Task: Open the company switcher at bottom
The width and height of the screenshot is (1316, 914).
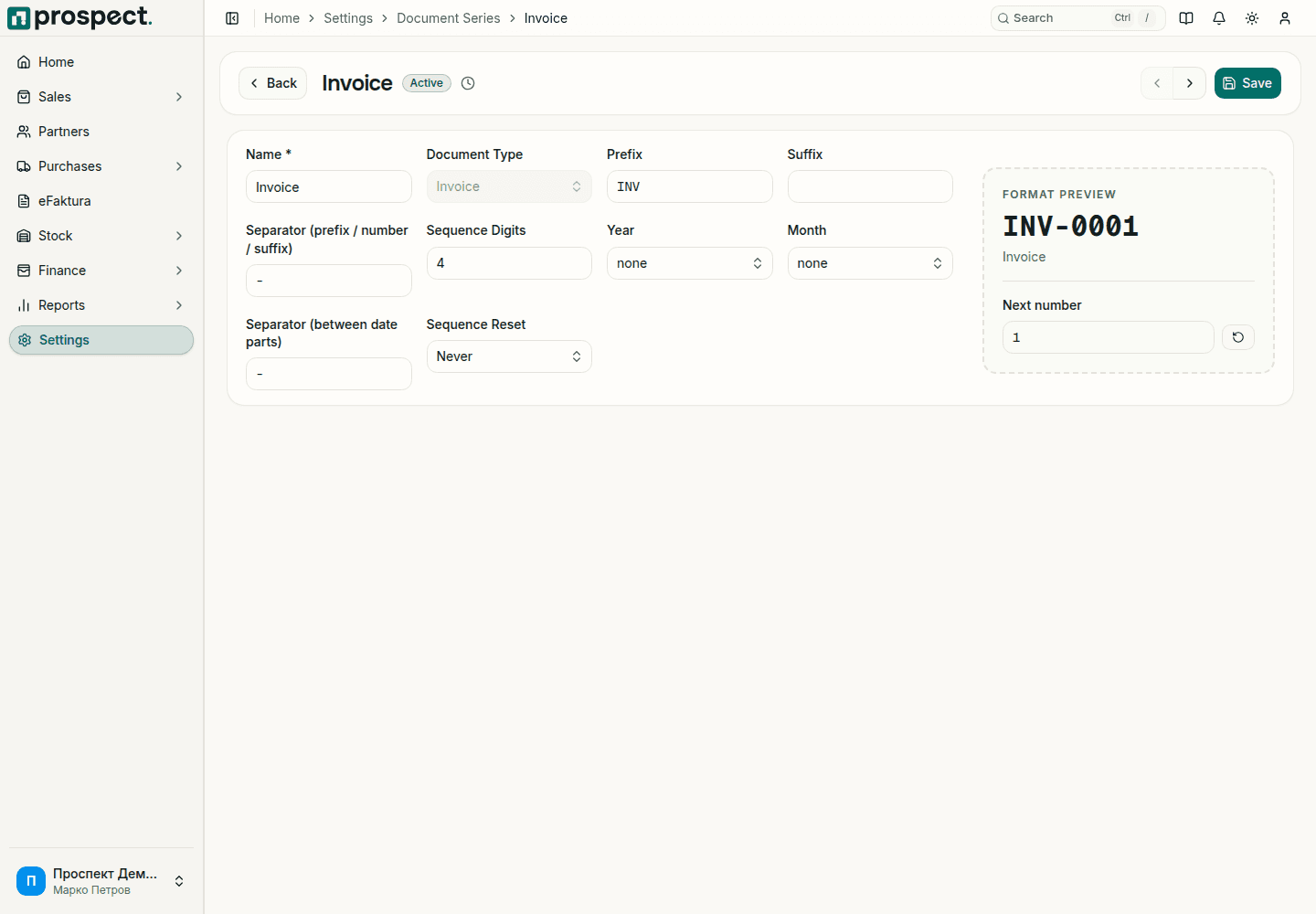Action: [x=101, y=881]
